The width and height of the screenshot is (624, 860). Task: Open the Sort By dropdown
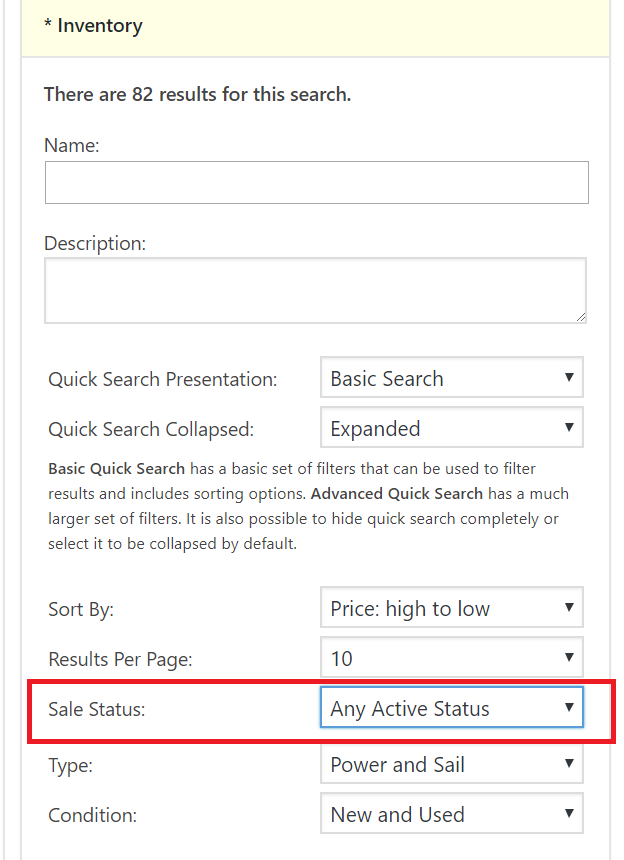click(452, 609)
